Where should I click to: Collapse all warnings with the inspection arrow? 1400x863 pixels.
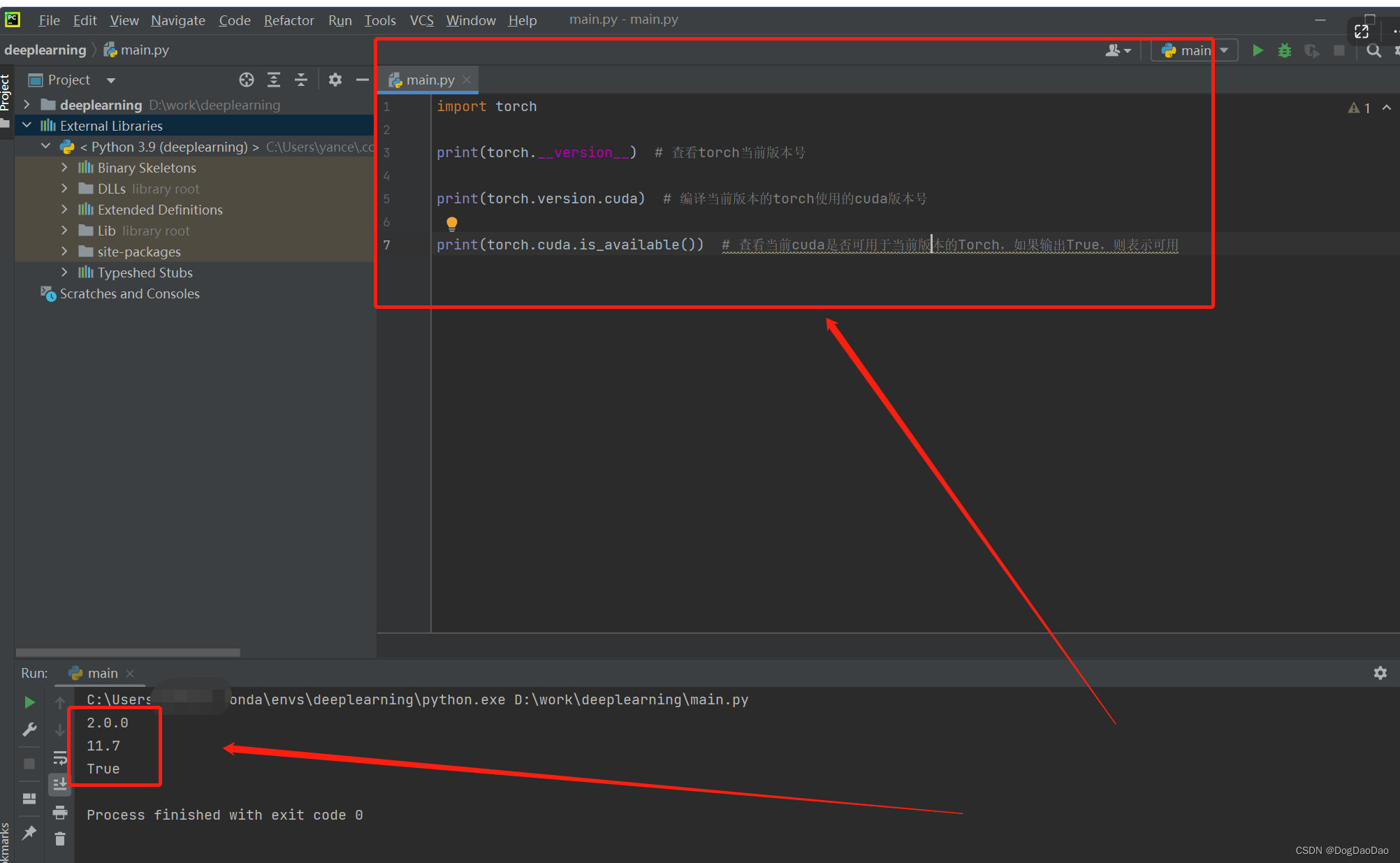click(x=1387, y=108)
